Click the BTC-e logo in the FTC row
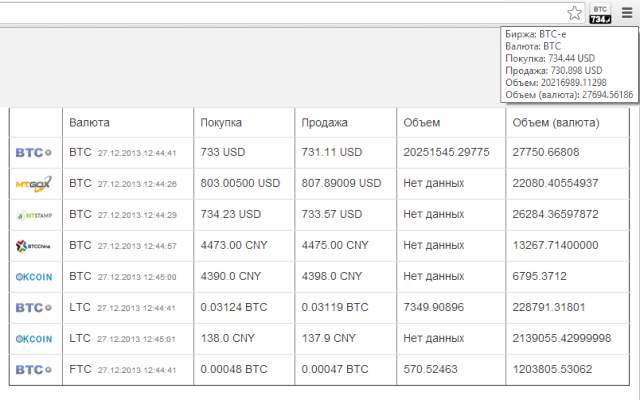The width and height of the screenshot is (640, 400). (x=33, y=370)
